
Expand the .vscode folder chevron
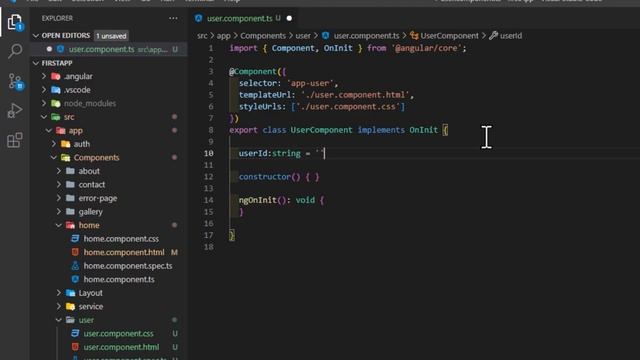[44, 90]
